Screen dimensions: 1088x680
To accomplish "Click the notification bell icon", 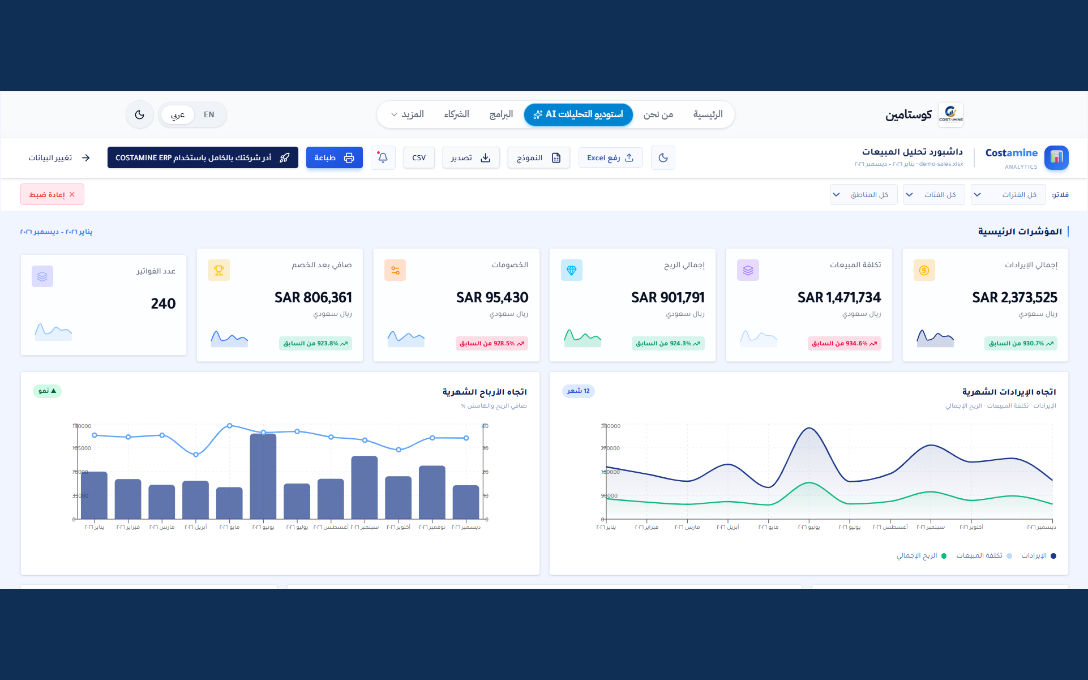I will click(x=383, y=158).
